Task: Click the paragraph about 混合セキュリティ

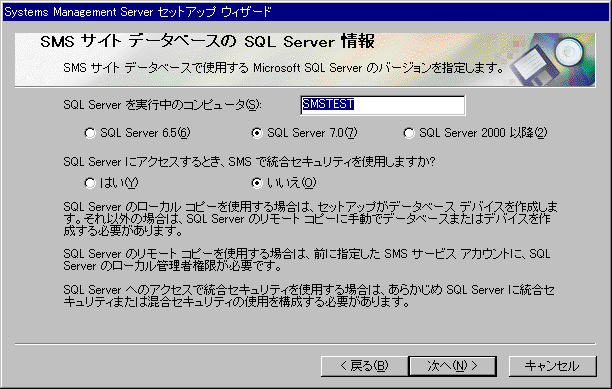Action: [x=309, y=295]
